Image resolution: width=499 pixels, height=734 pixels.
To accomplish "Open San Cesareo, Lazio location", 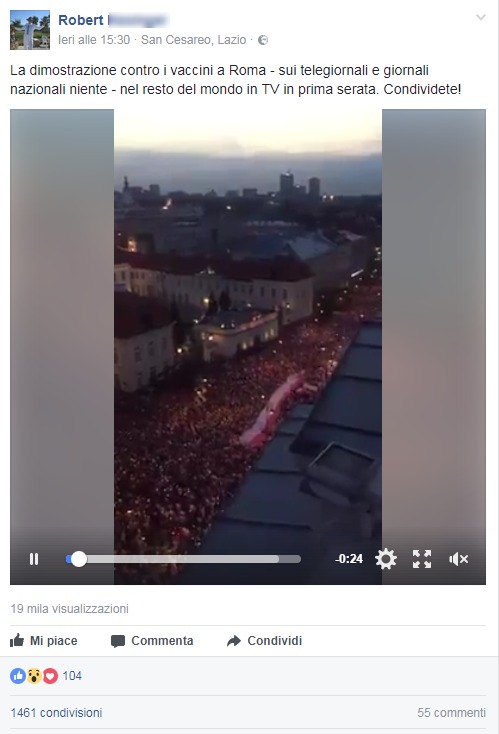I will 193,40.
